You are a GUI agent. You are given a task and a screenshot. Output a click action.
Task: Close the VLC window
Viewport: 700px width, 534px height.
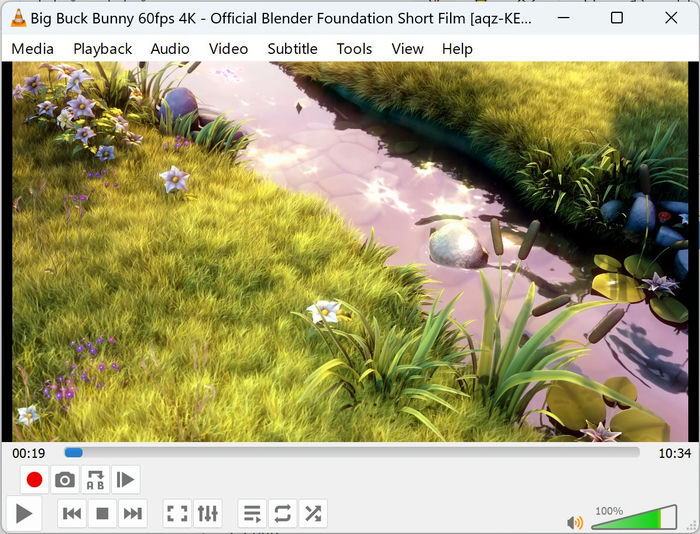click(671, 18)
